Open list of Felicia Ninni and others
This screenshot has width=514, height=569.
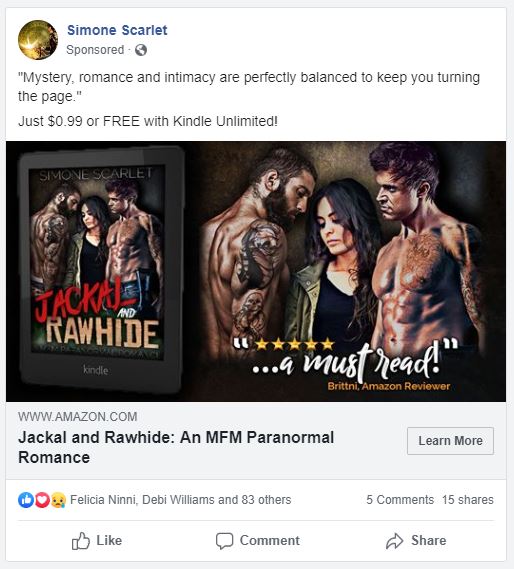tap(180, 500)
